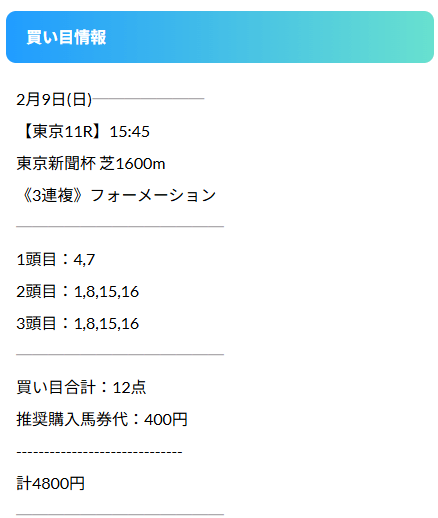
Task: Click the 15:45 start time
Action: (130, 132)
